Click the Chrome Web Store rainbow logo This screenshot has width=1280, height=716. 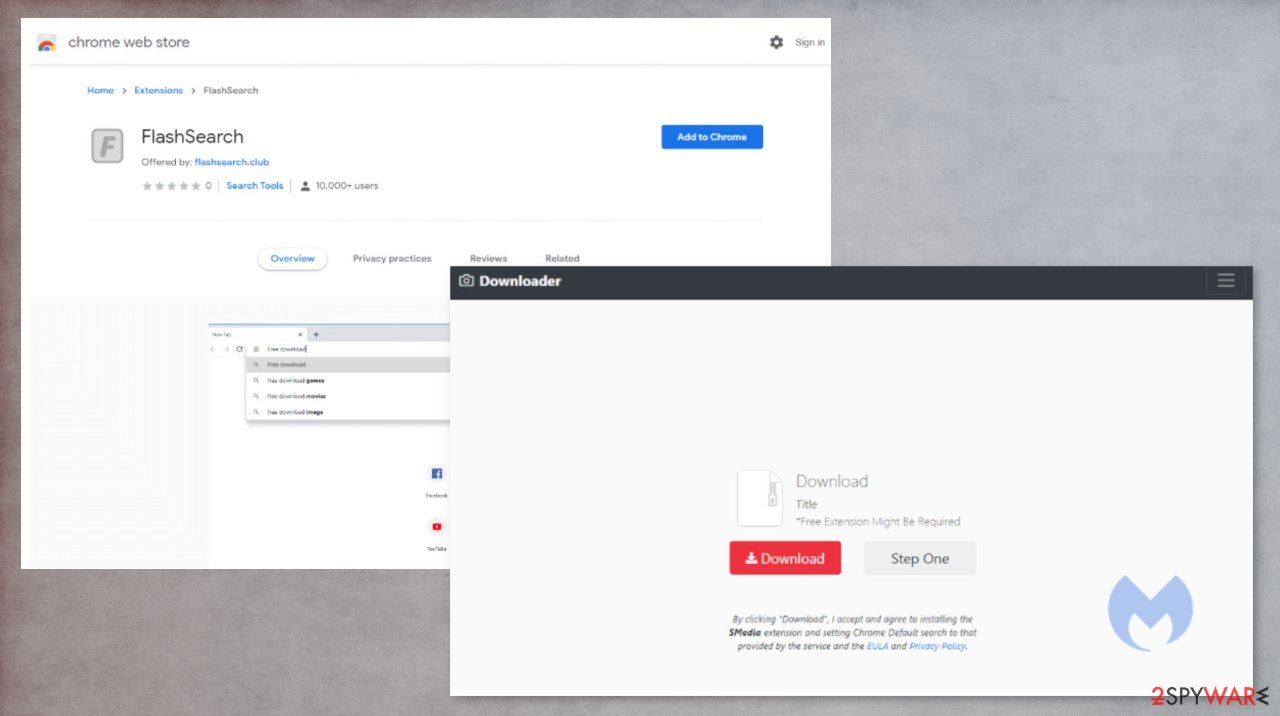tap(46, 43)
